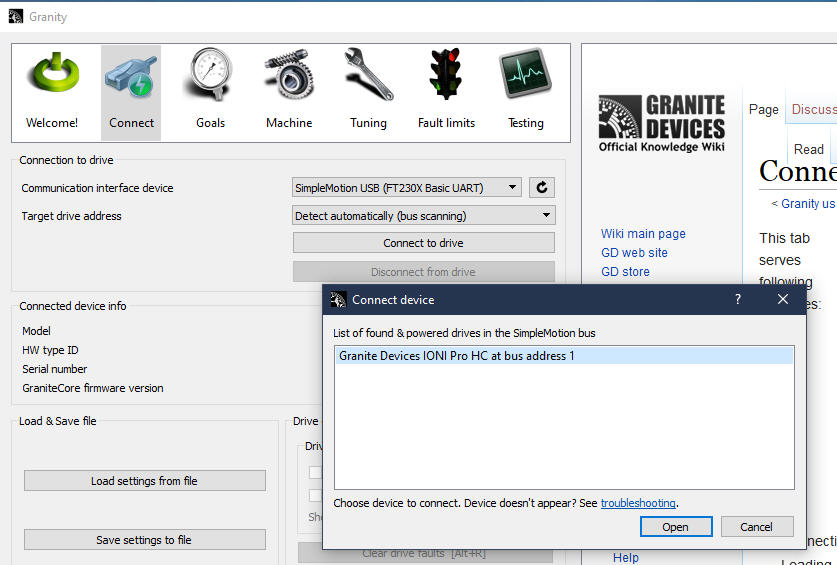Click GraniteCore firmware version label
Image resolution: width=837 pixels, height=565 pixels.
coord(93,388)
